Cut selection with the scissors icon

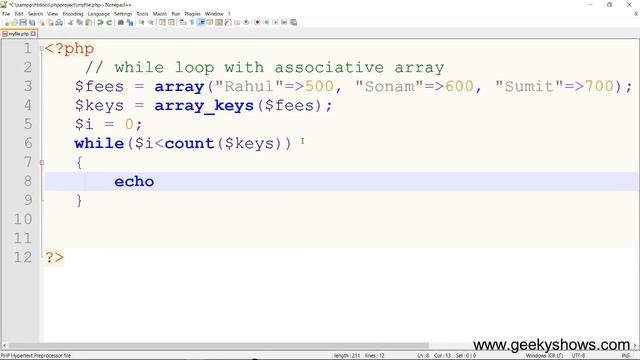[x=70, y=22]
